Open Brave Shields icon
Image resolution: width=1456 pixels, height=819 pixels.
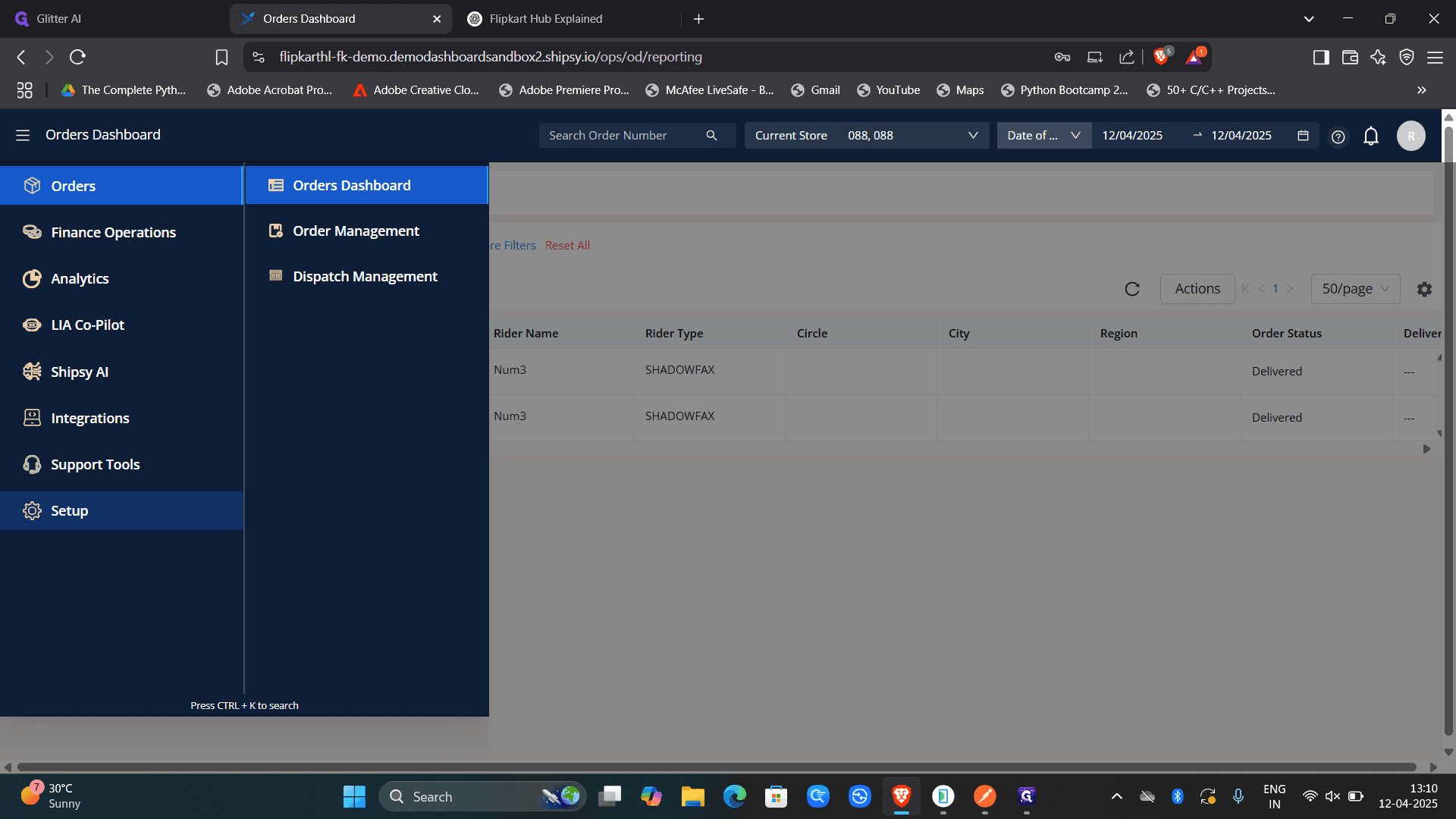[1161, 56]
